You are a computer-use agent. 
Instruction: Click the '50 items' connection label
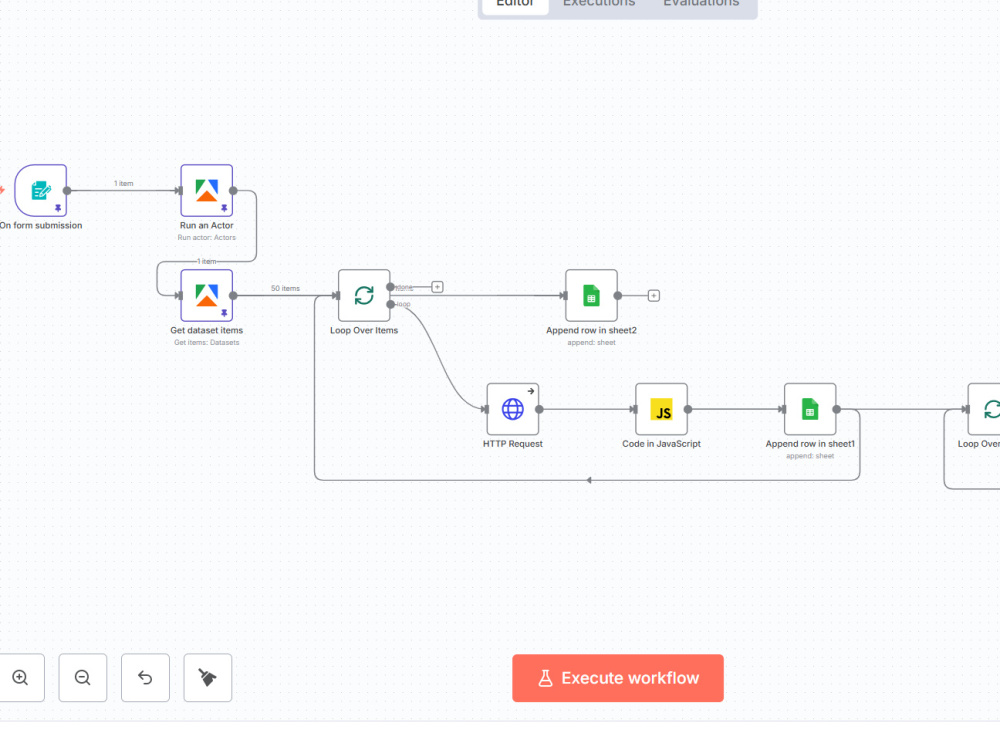(x=285, y=288)
